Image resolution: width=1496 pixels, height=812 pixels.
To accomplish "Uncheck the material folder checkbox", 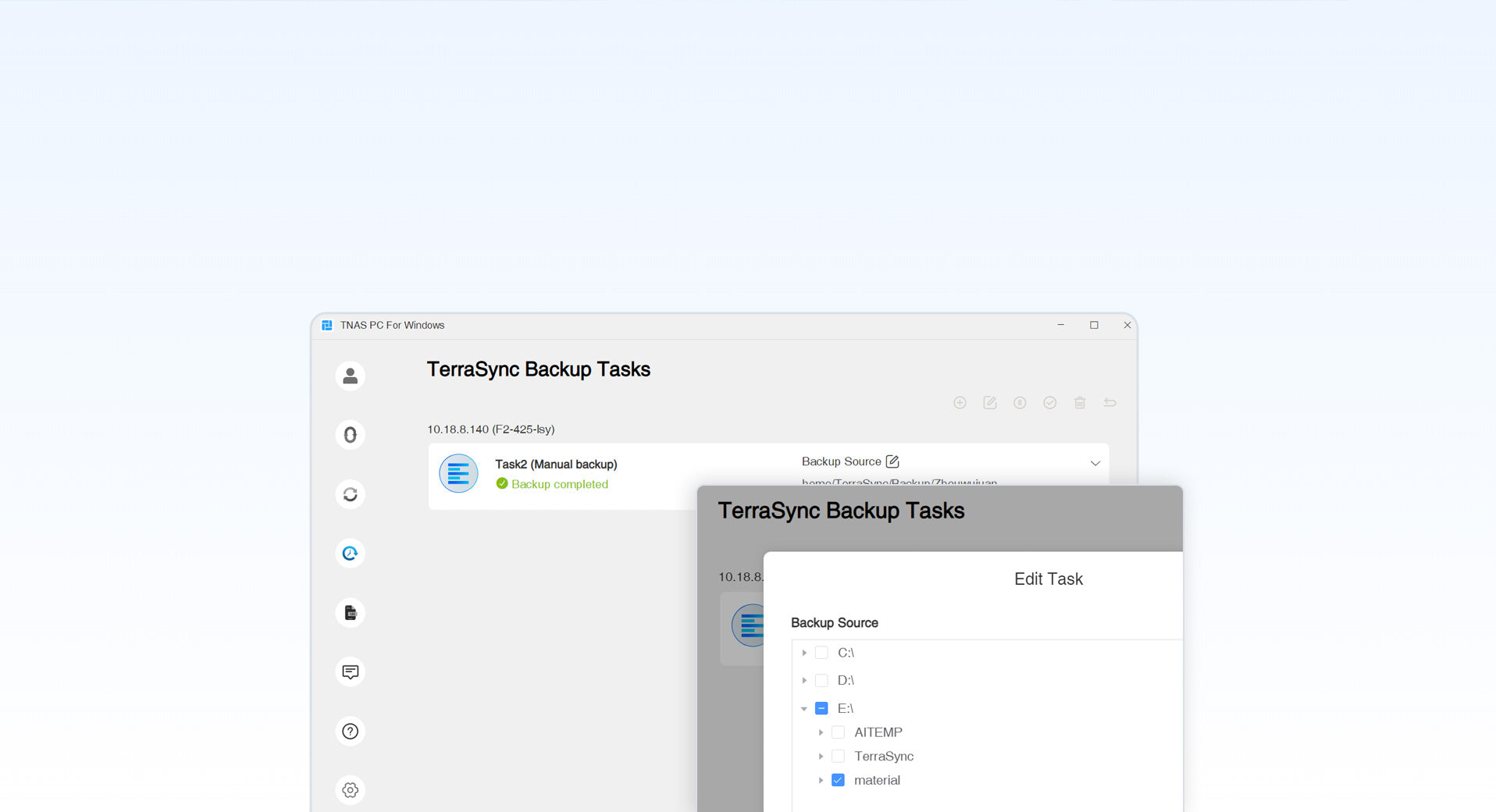I will 838,780.
